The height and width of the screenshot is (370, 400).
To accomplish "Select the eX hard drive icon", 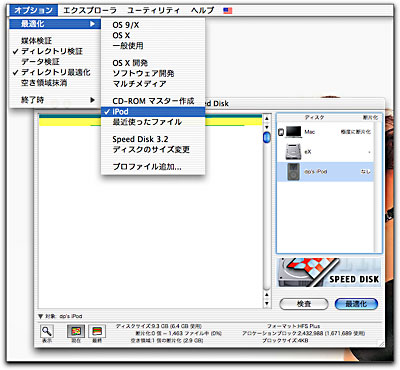I will coord(293,151).
